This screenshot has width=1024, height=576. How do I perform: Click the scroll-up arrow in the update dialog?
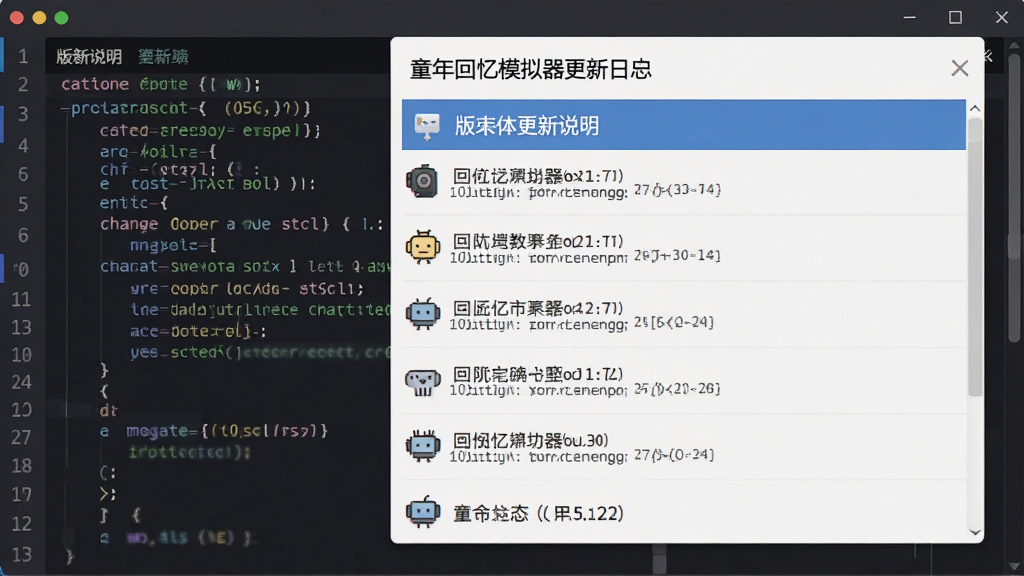pyautogui.click(x=975, y=108)
